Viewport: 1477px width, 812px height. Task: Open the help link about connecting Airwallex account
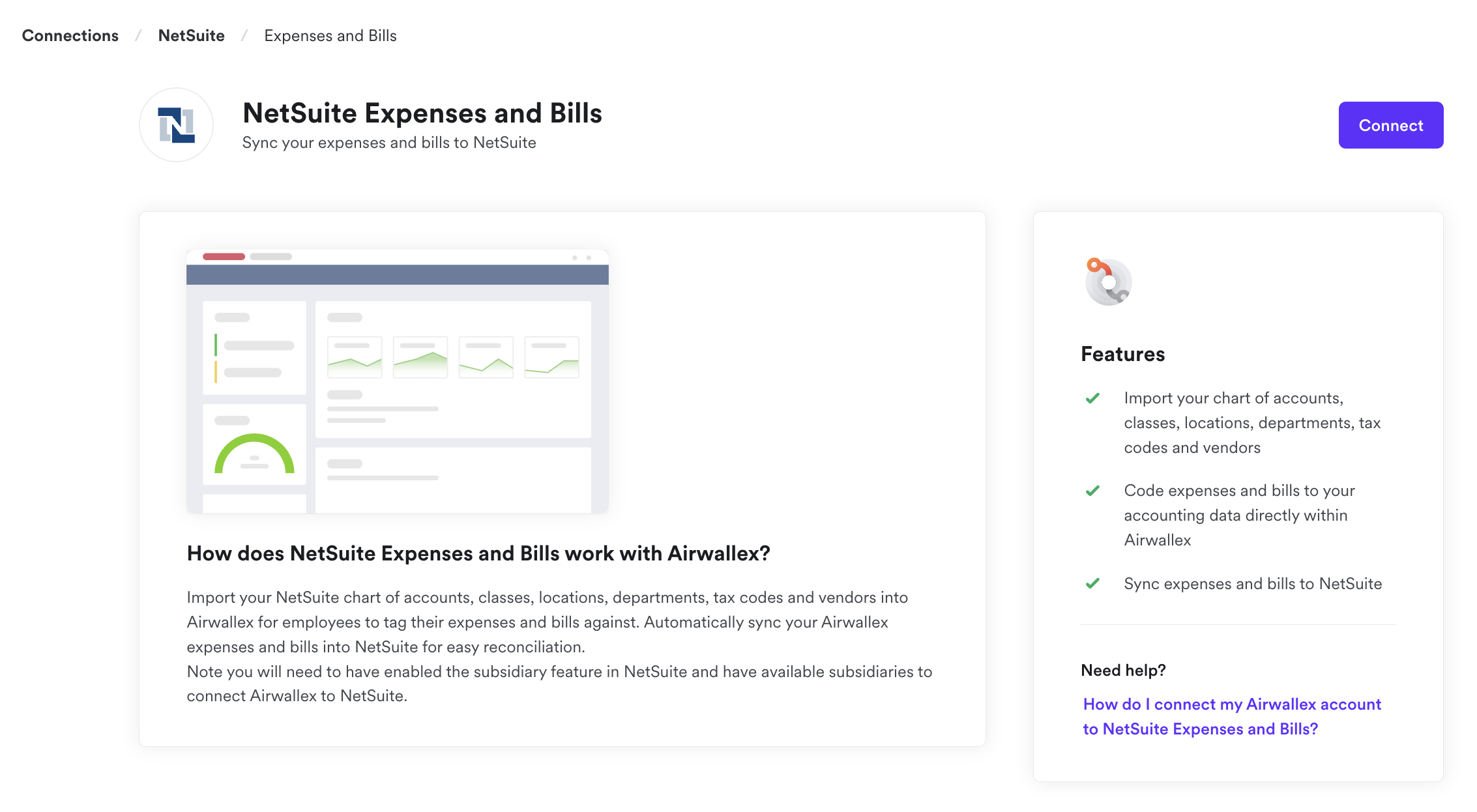point(1231,716)
